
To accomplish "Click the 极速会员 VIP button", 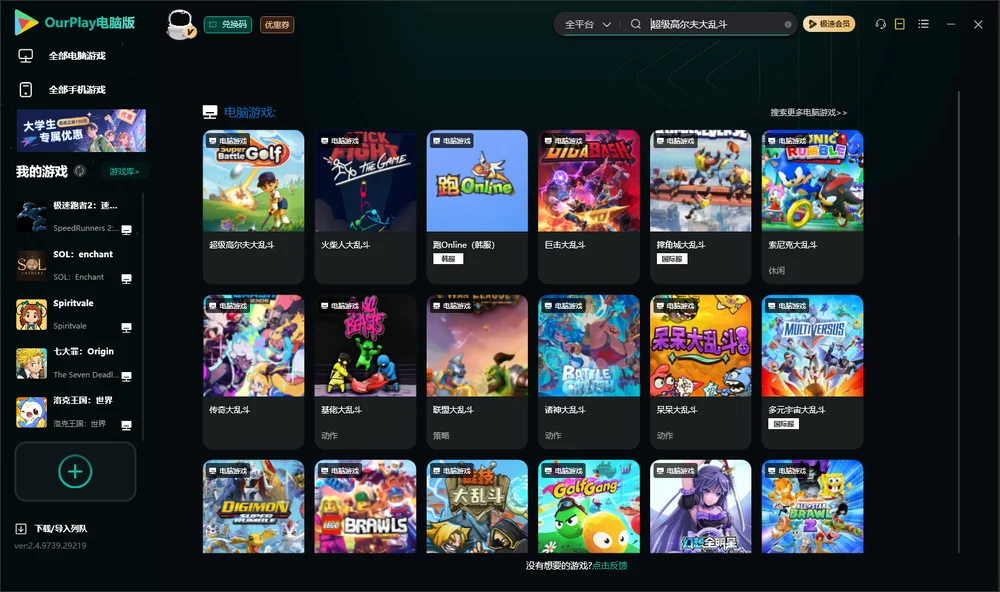I will tap(829, 24).
